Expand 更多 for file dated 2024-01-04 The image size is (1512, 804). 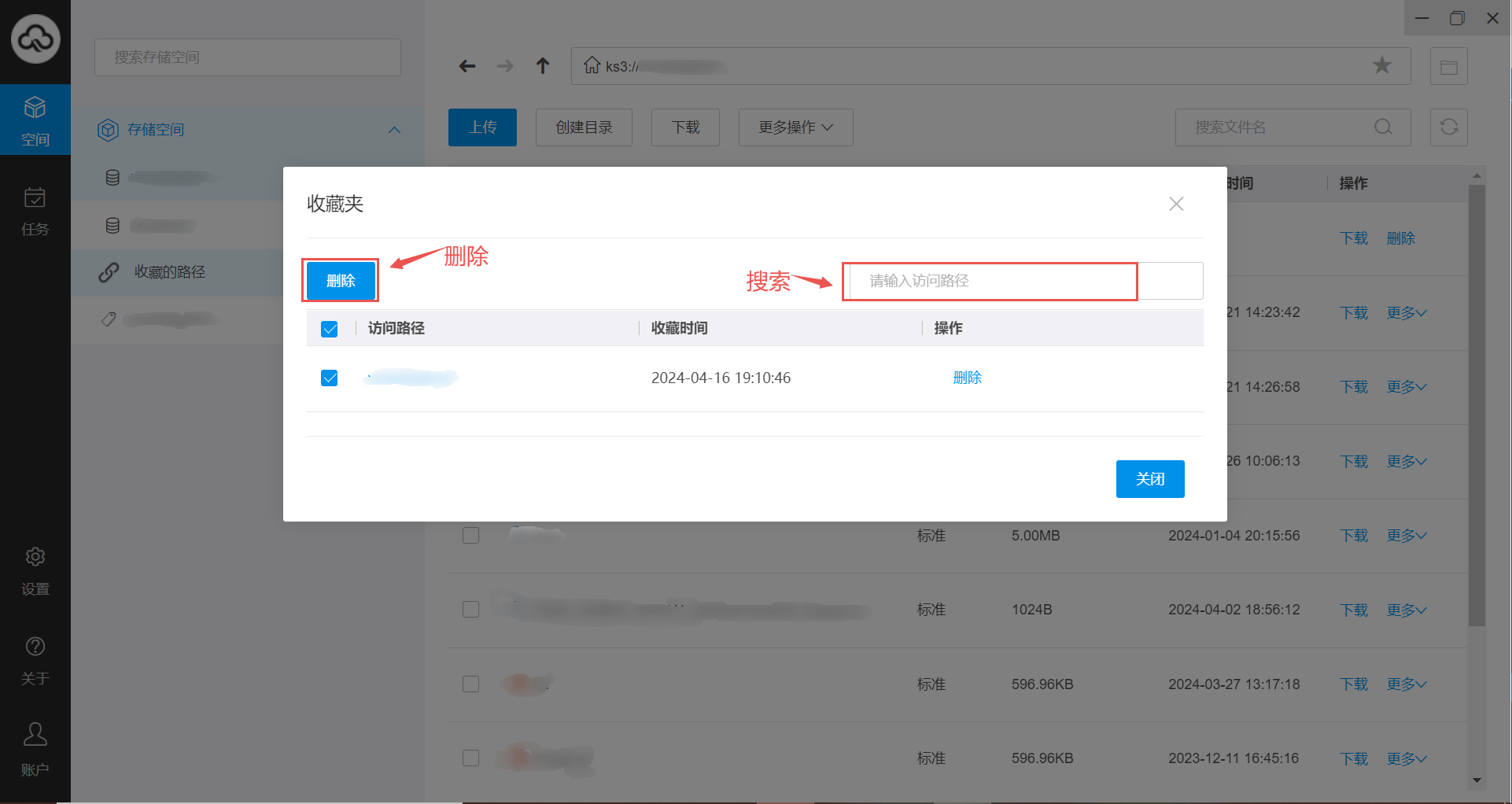coord(1407,536)
